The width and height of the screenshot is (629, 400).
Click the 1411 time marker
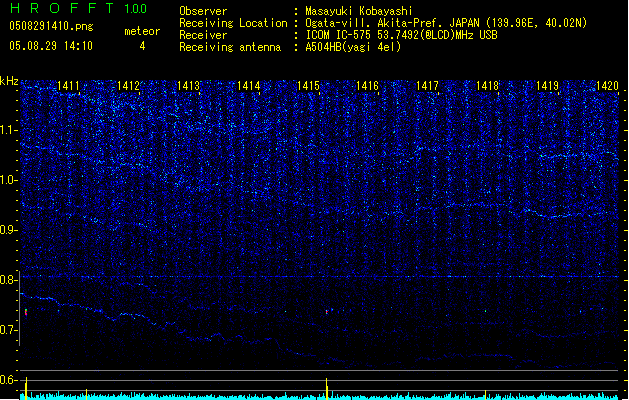69,87
